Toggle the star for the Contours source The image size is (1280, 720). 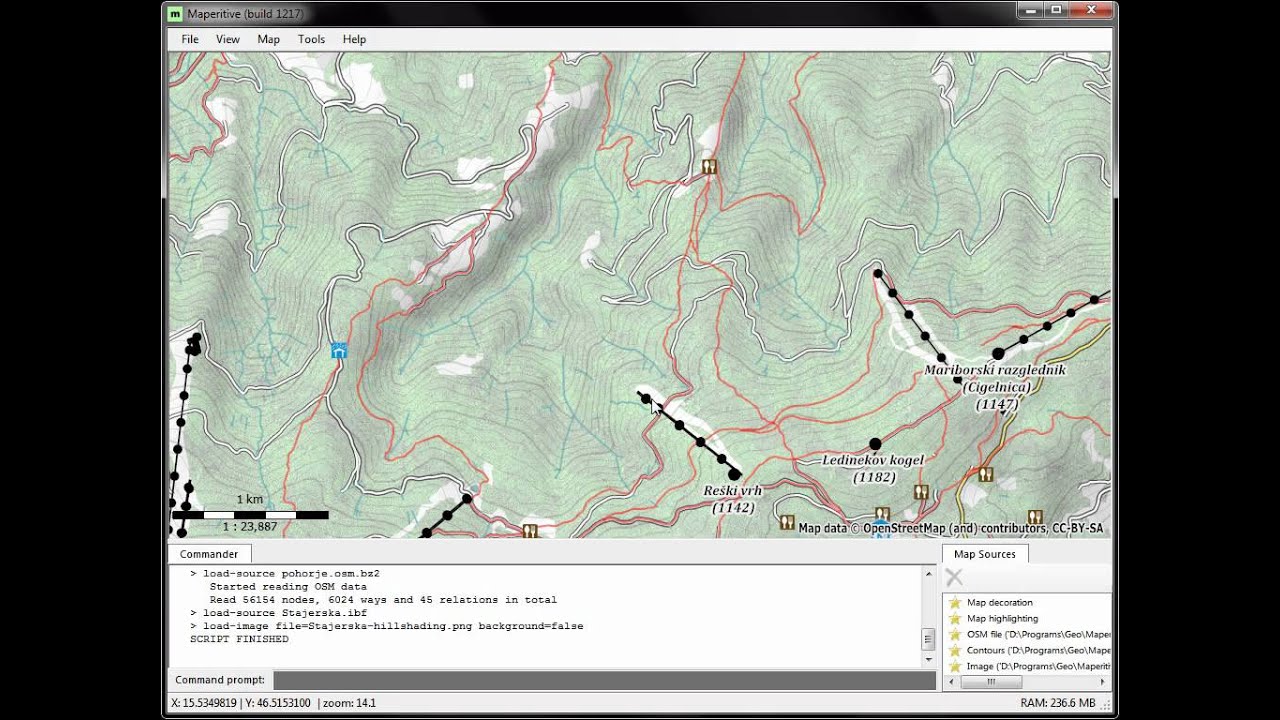(955, 651)
